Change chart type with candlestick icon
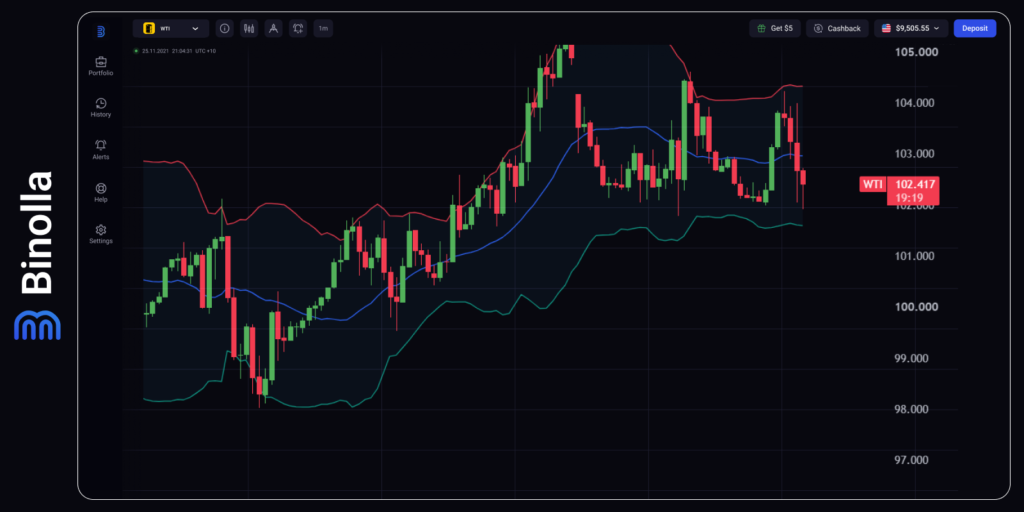The height and width of the screenshot is (512, 1024). (249, 29)
